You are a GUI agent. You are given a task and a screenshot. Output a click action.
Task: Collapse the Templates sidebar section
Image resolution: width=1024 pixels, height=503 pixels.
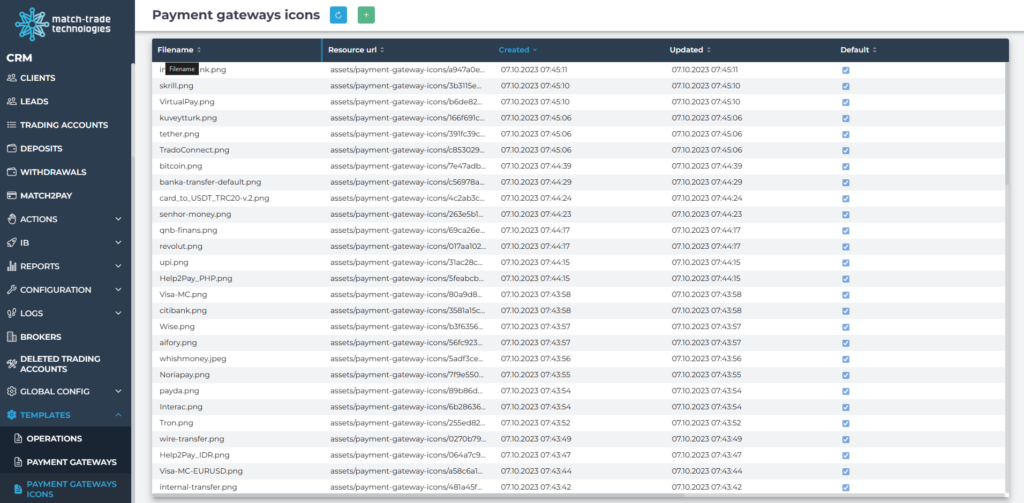(x=118, y=414)
